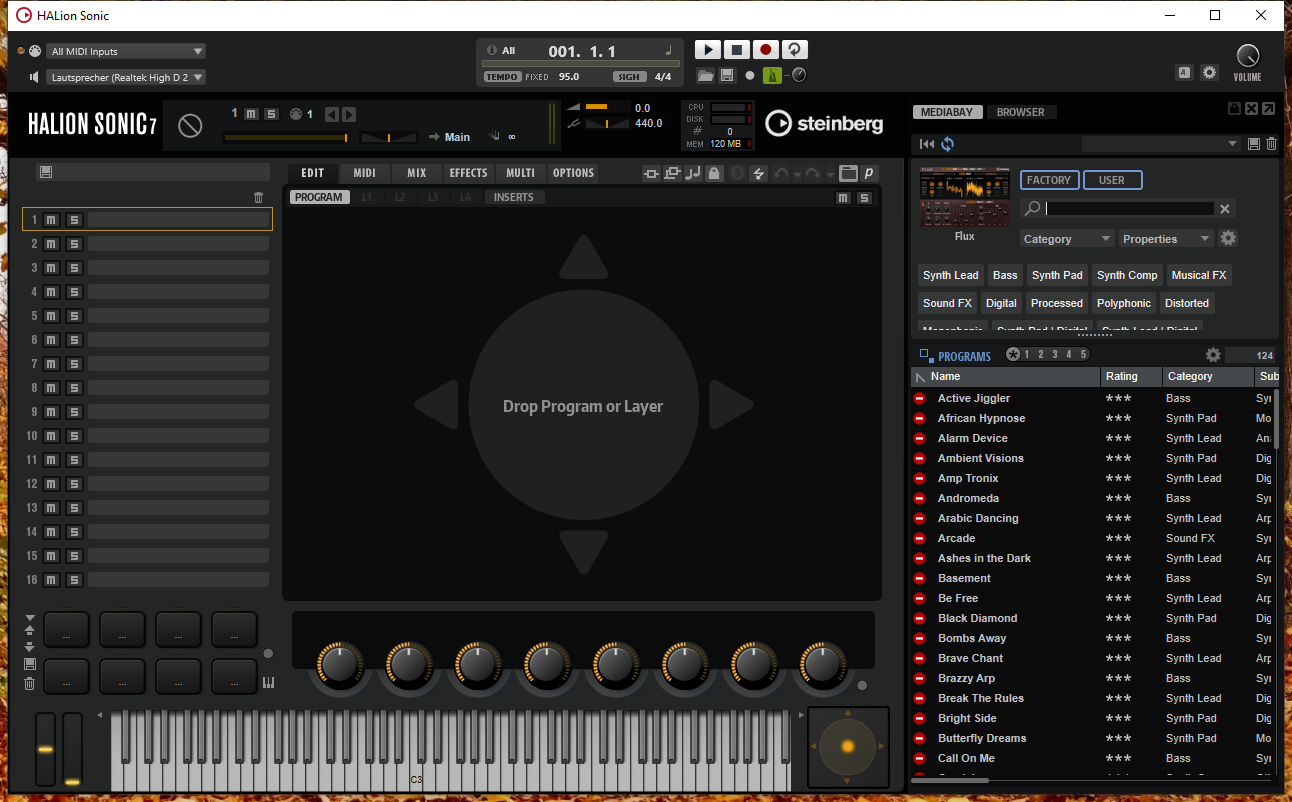Viewport: 1292px width, 802px height.
Task: Open attribute filter settings gear beside Properties
Action: click(1228, 238)
